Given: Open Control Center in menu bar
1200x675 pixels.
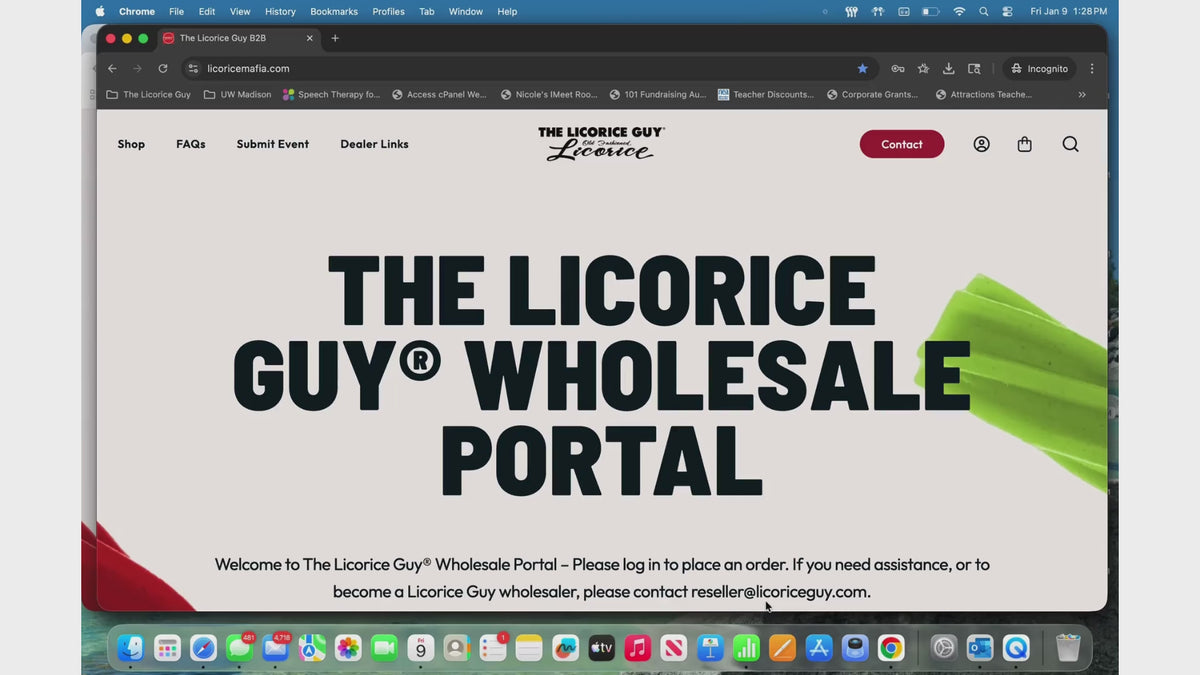Looking at the screenshot, I should pyautogui.click(x=1007, y=11).
